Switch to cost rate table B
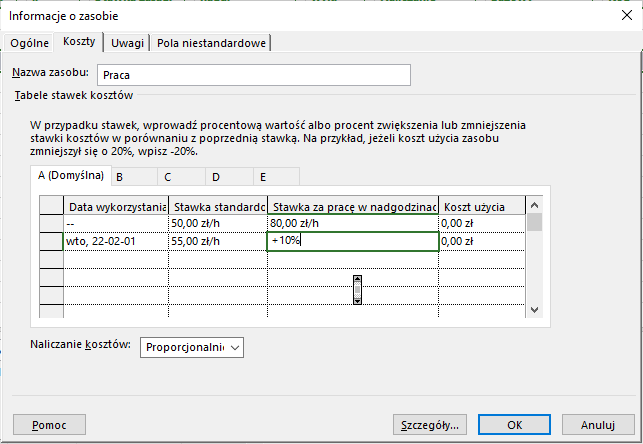Viewport: 643px width, 444px height. coord(119,177)
